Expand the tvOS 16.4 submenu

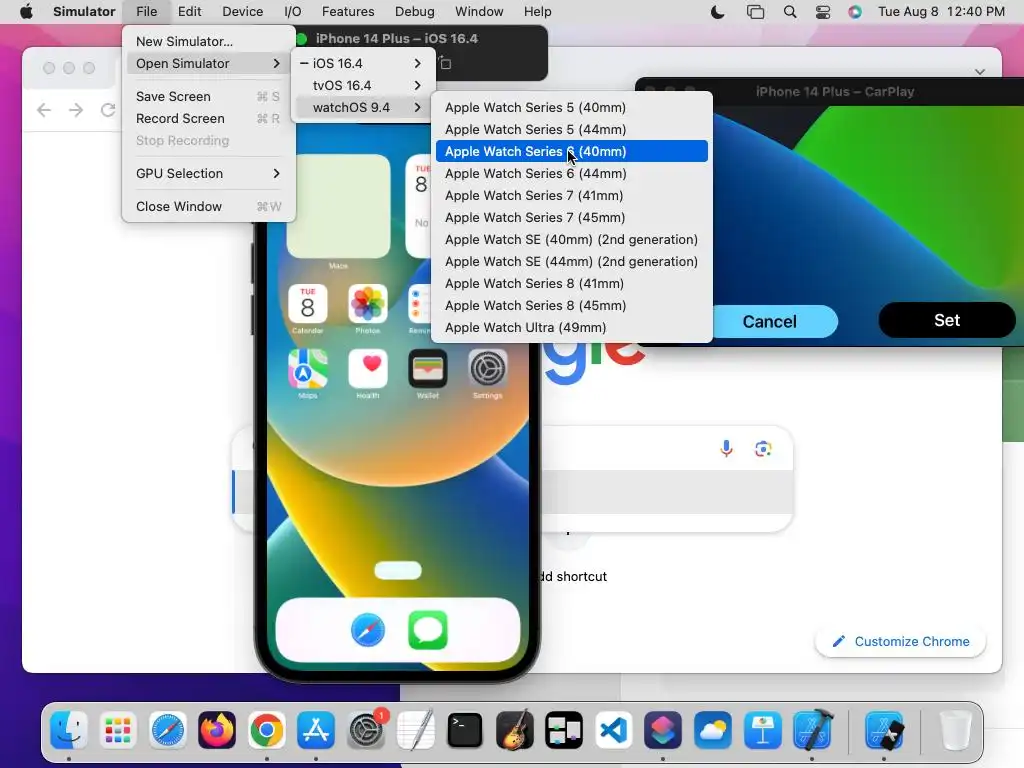(364, 86)
